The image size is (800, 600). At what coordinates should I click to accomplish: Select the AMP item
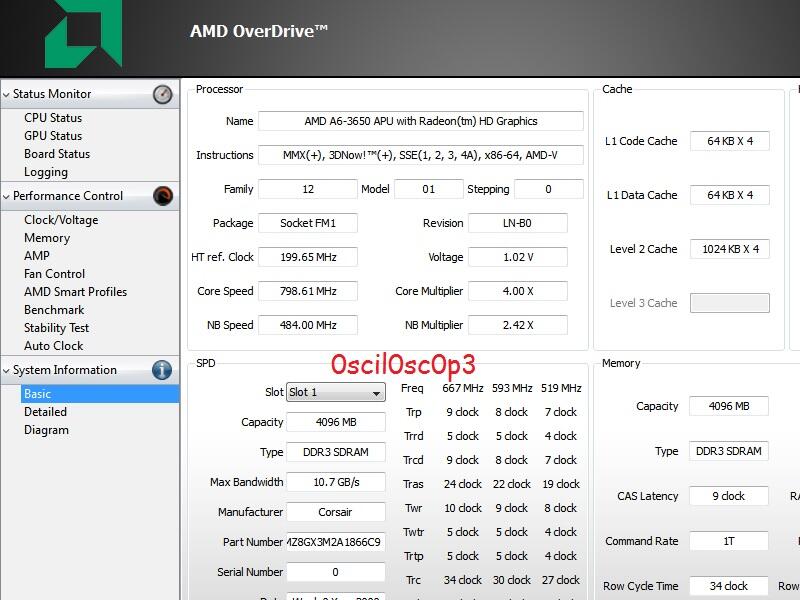(37, 256)
